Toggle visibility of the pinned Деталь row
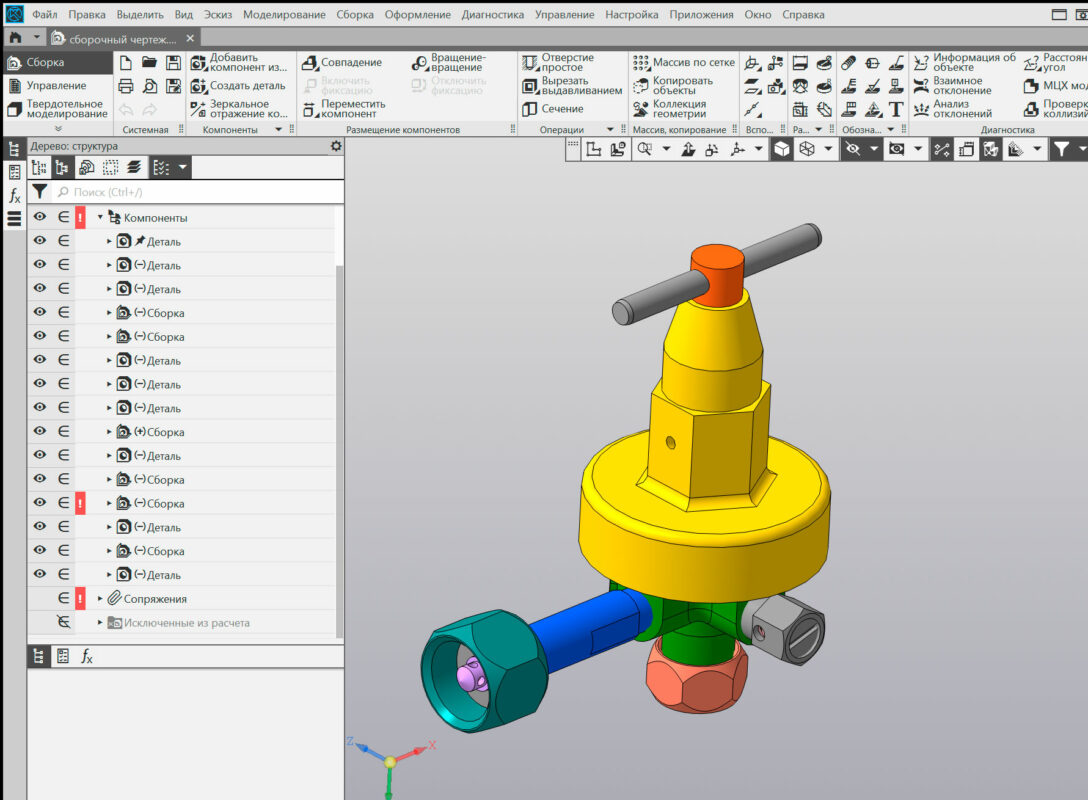Viewport: 1088px width, 800px height. click(x=40, y=241)
